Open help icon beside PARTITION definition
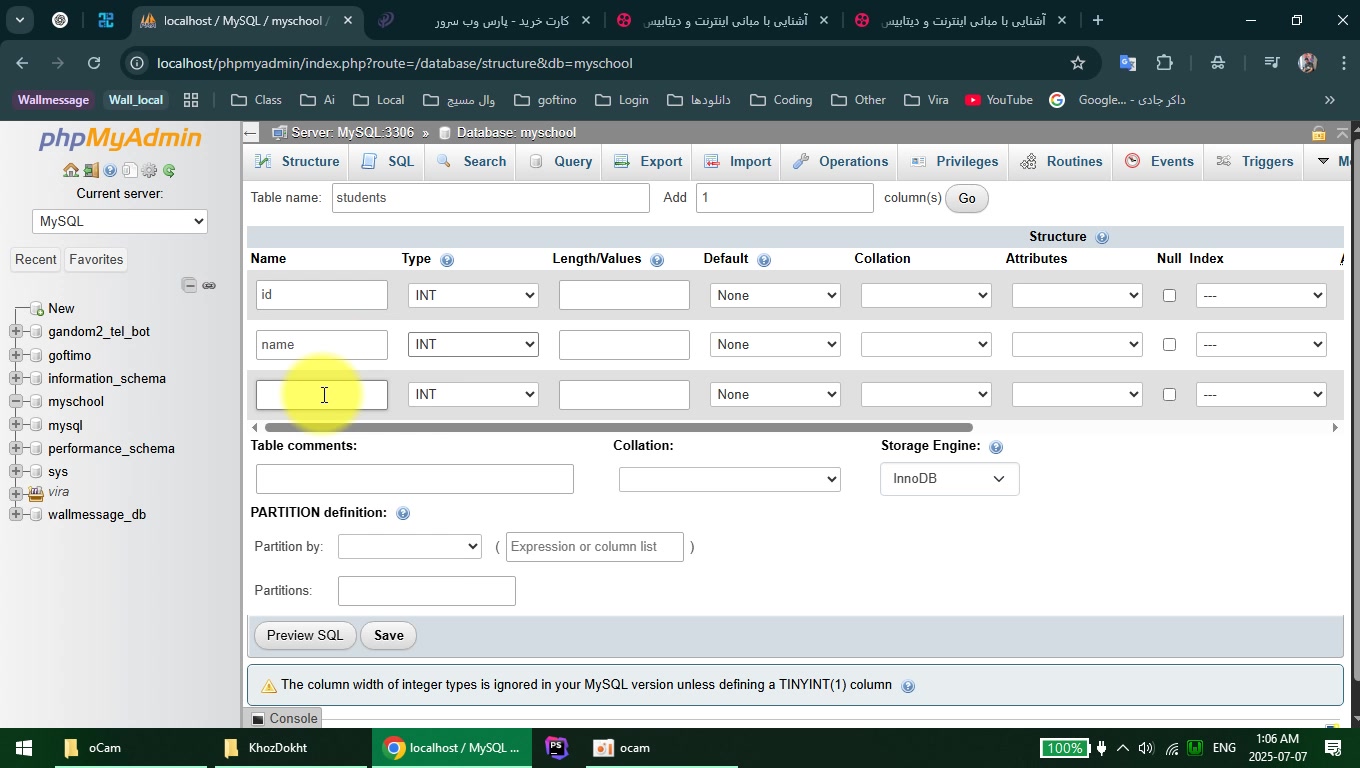Screen dimensions: 1360x768 (x=403, y=514)
